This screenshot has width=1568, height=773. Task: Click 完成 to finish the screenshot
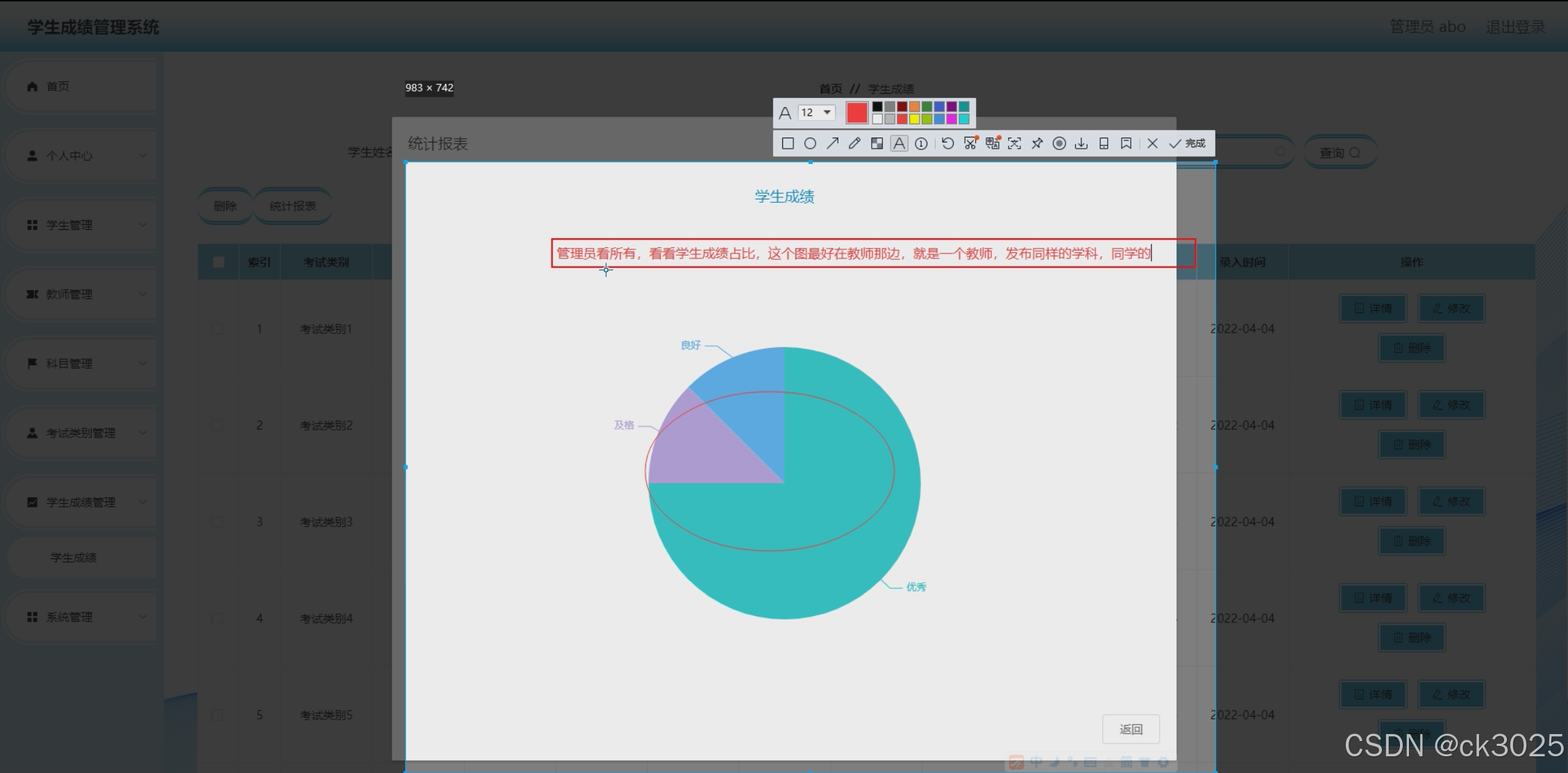point(1188,144)
